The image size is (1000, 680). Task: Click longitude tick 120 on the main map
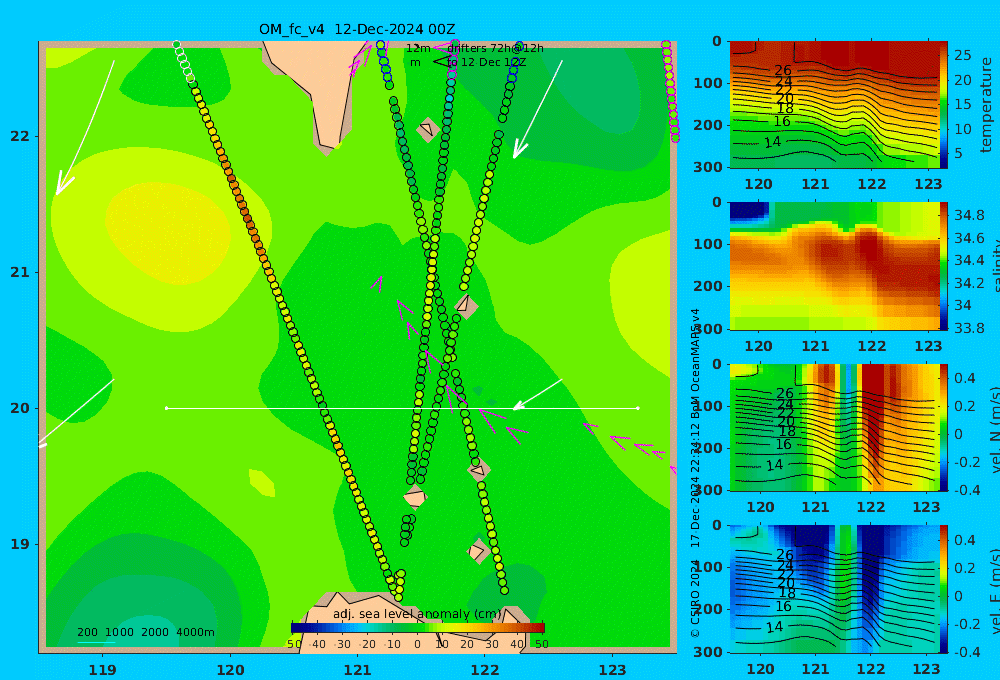230,670
